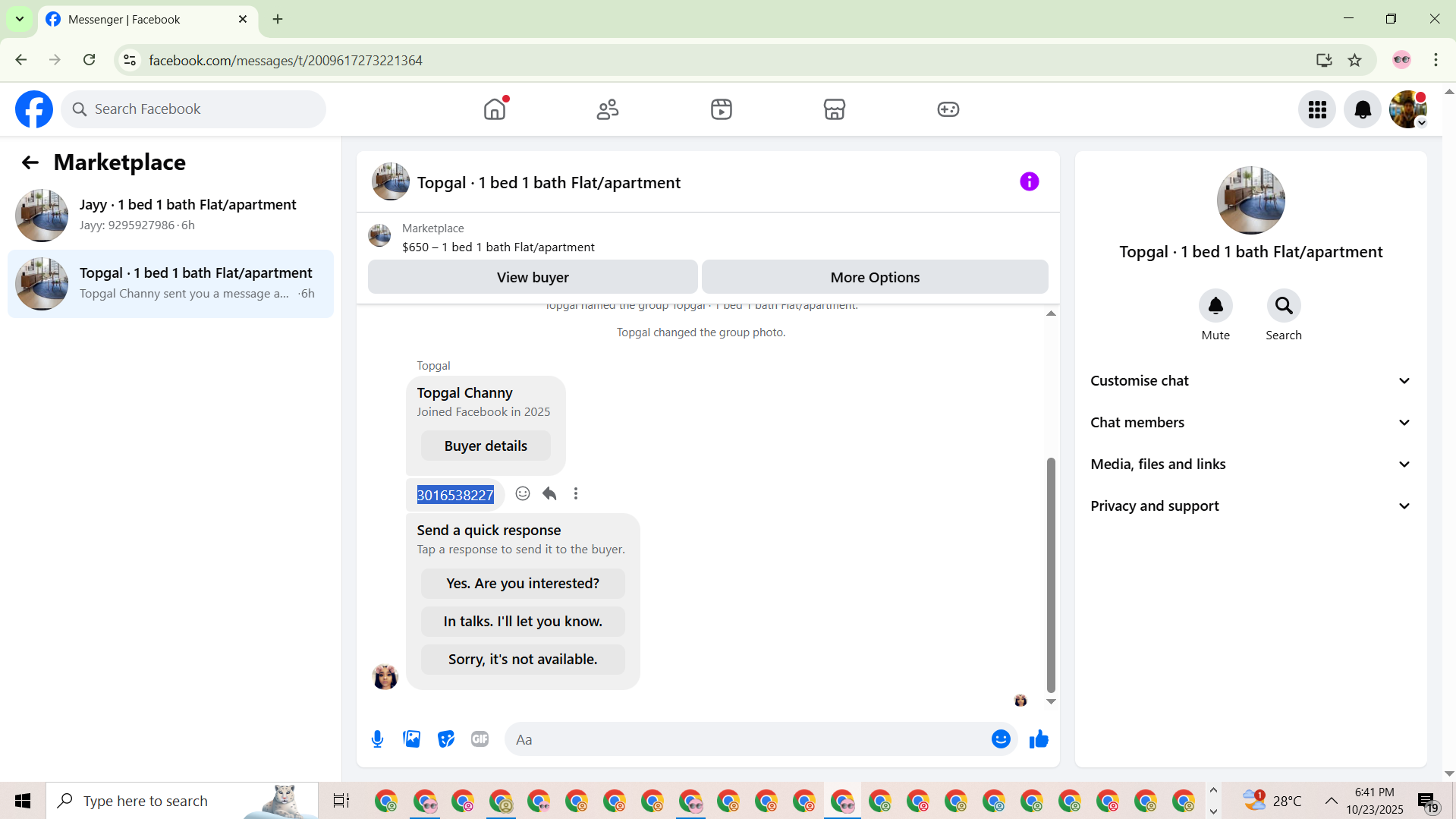Open Windows notification center
Image resolution: width=1456 pixels, height=819 pixels.
1428,802
